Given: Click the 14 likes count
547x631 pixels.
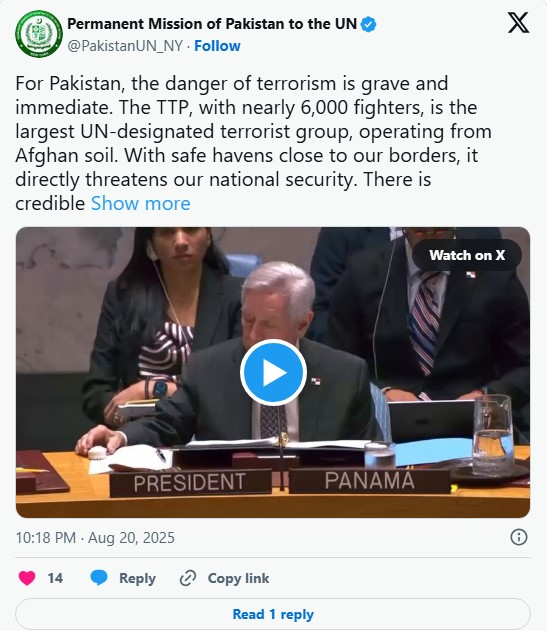Looking at the screenshot, I should [55, 578].
